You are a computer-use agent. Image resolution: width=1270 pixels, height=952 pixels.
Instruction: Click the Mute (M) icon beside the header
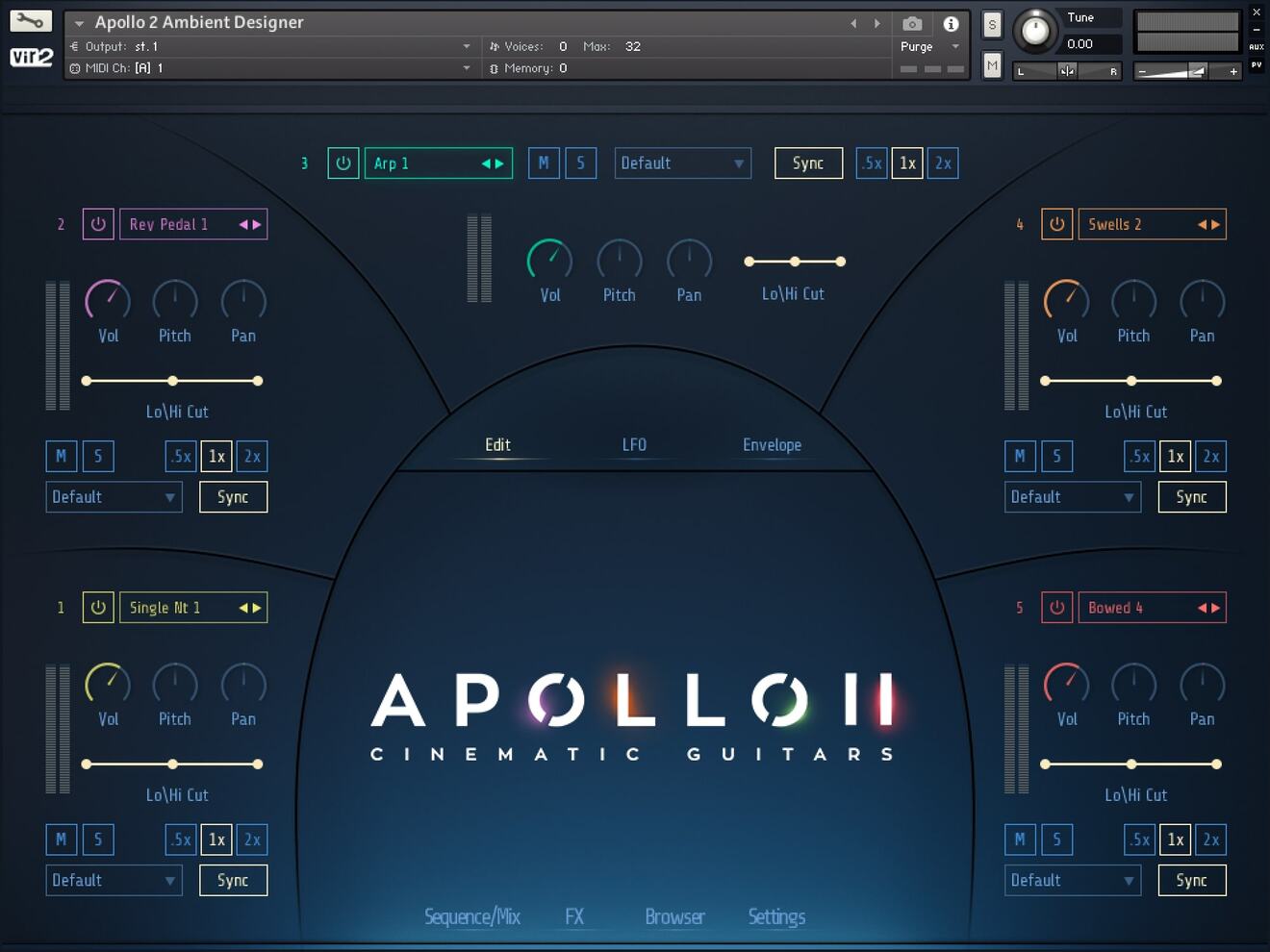point(992,65)
